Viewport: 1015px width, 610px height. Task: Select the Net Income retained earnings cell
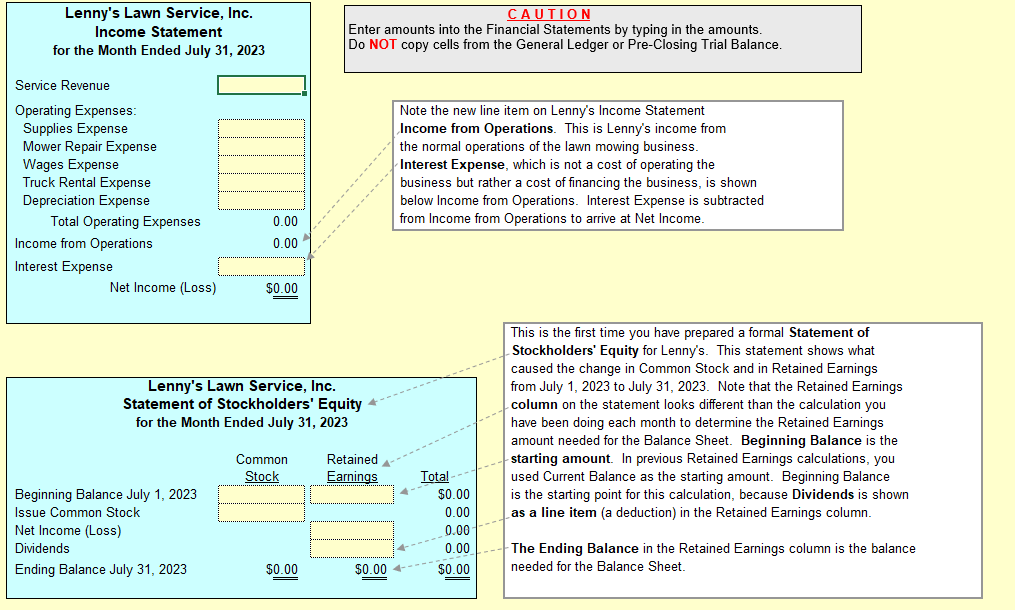coord(352,530)
